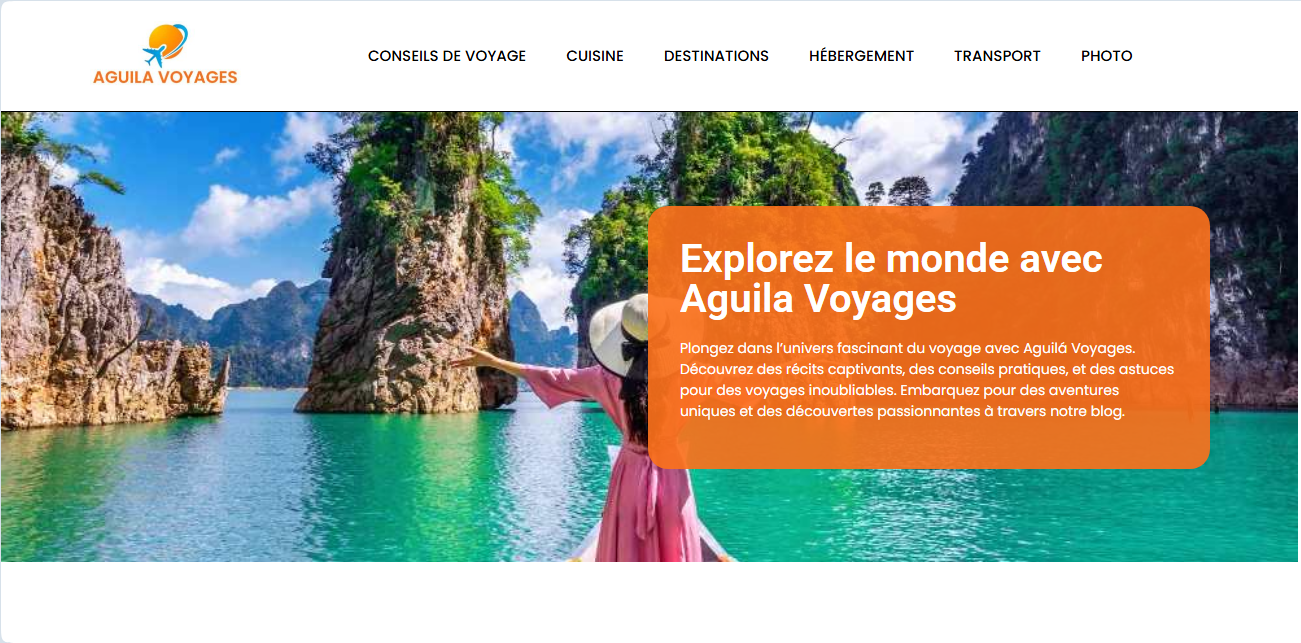Image resolution: width=1301 pixels, height=643 pixels.
Task: Click the AGUILA VOYAGES logo text
Action: [x=165, y=77]
